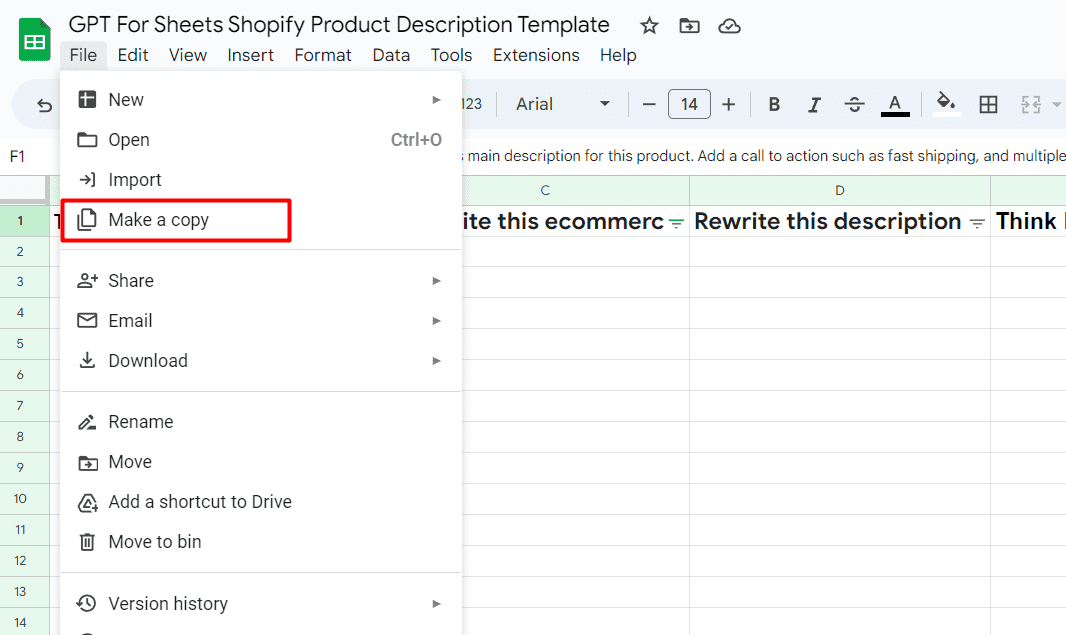Expand the Email submenu
1066x635 pixels.
click(x=261, y=321)
